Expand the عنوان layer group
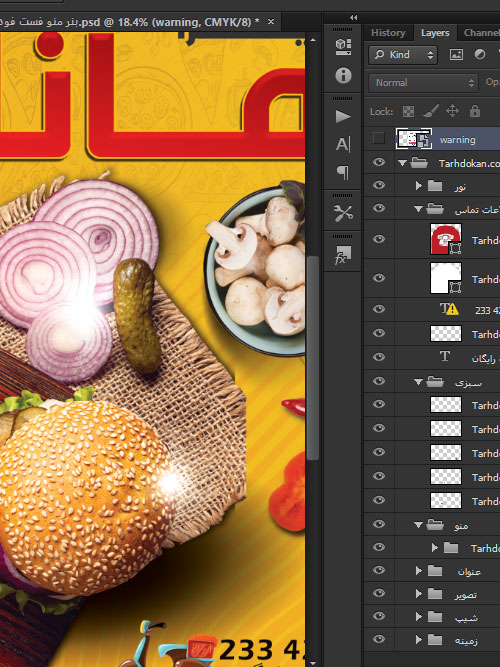 pyautogui.click(x=419, y=570)
